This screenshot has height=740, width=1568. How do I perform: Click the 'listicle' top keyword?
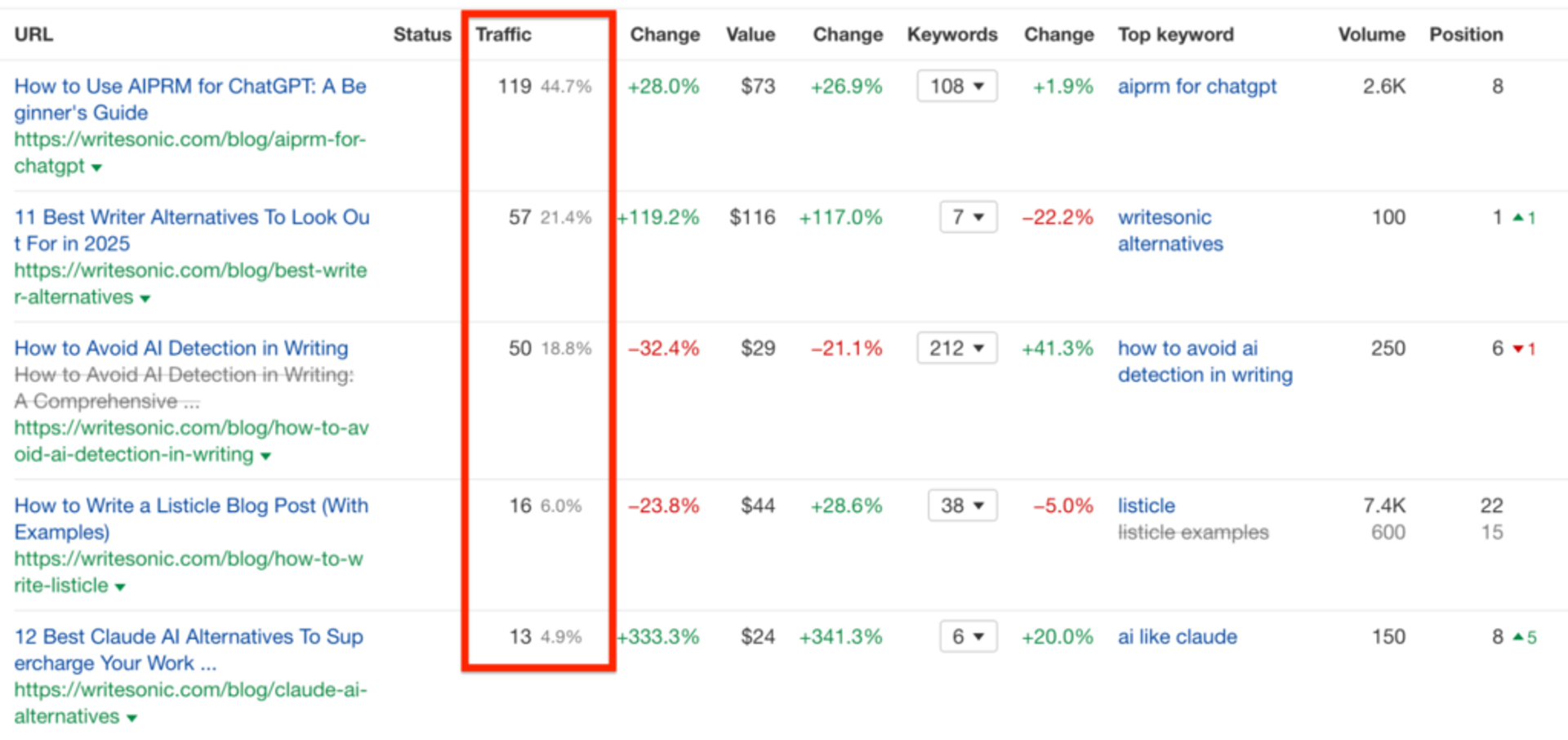pos(1147,506)
